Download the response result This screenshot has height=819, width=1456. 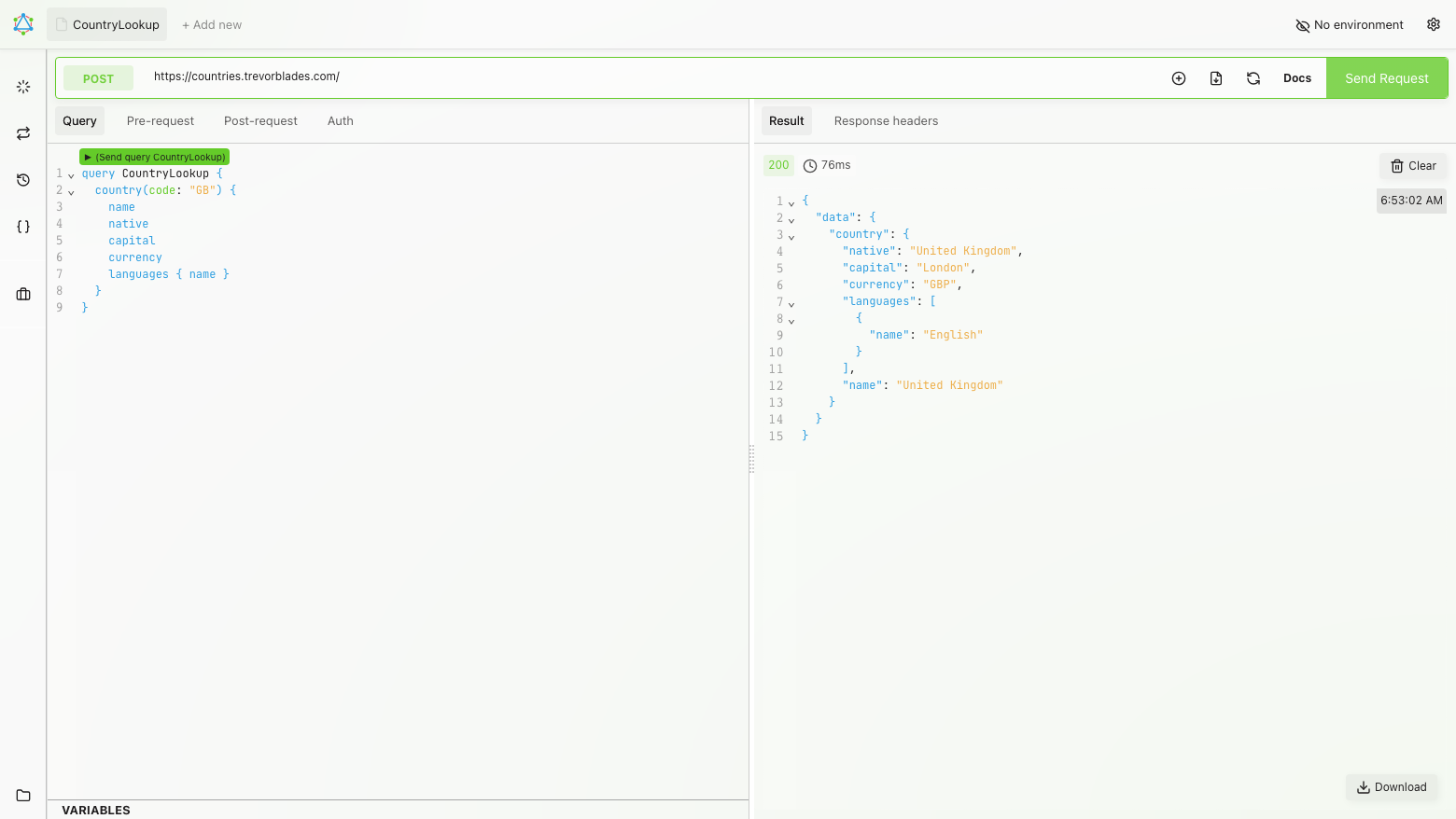point(1392,787)
